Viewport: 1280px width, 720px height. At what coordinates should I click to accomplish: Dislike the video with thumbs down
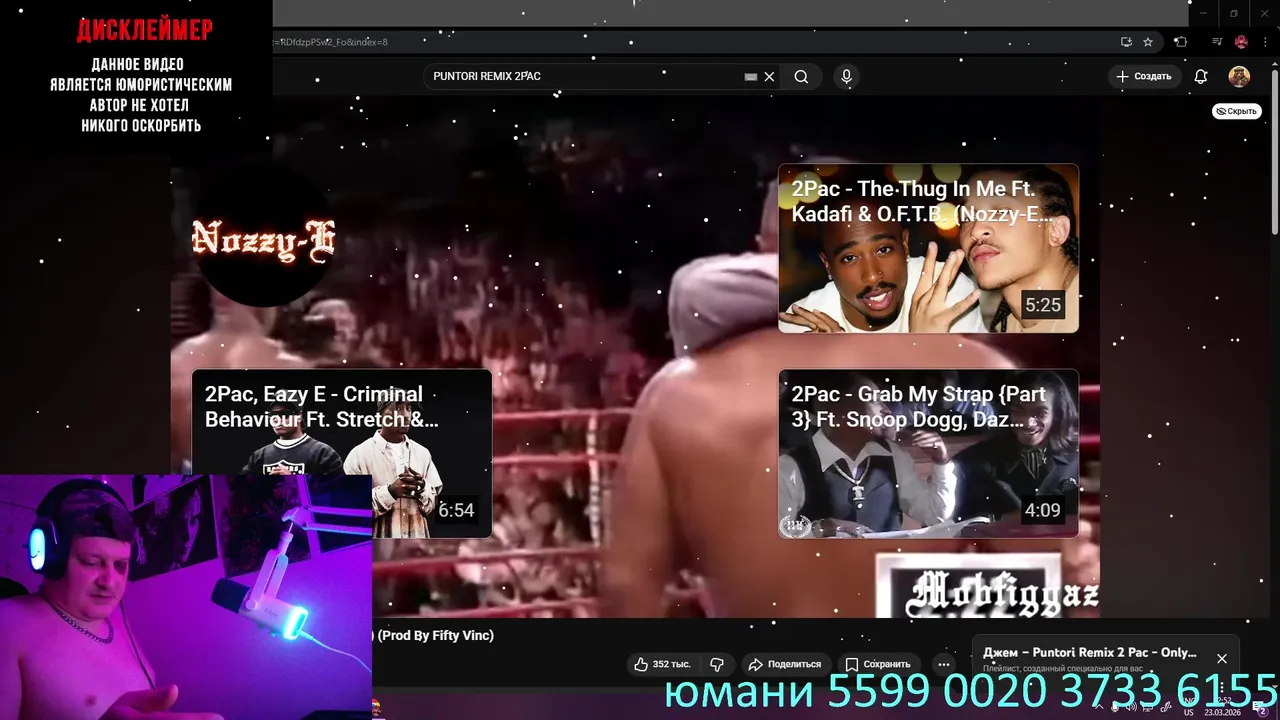[717, 664]
